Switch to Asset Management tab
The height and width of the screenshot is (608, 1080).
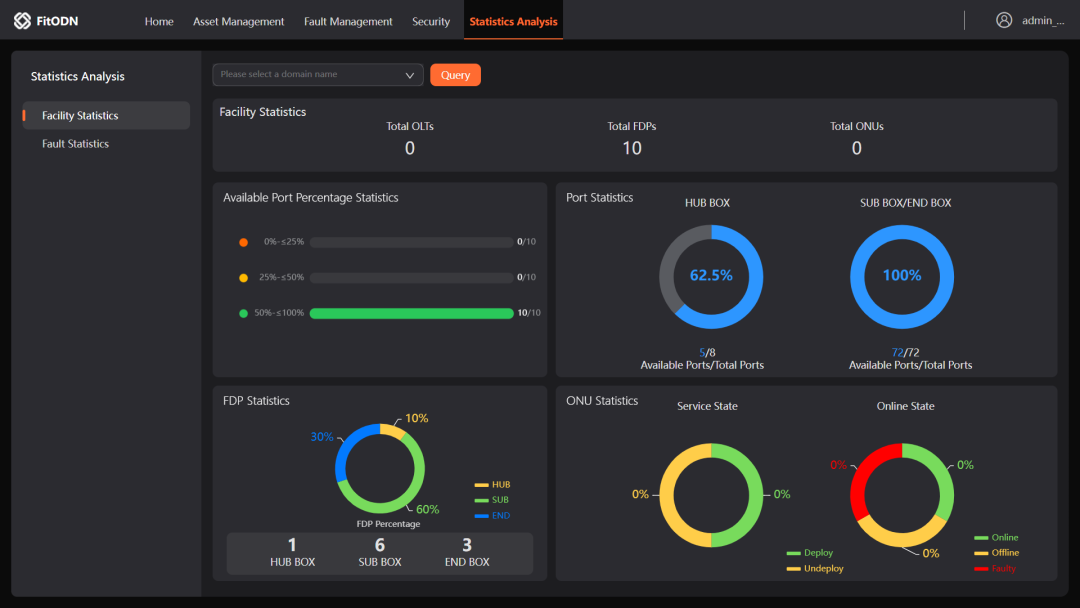238,21
